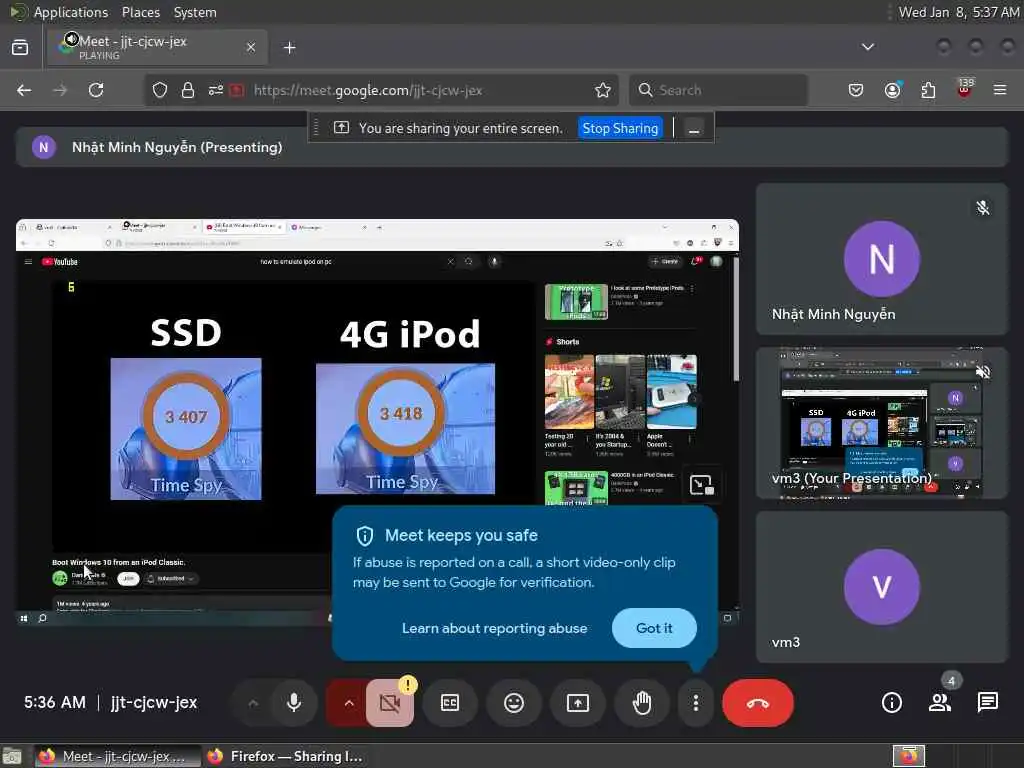Click the clock showing Wed Jan 8

coord(959,12)
